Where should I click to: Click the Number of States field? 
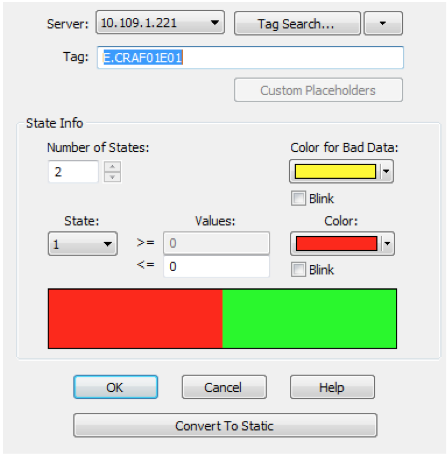(73, 172)
